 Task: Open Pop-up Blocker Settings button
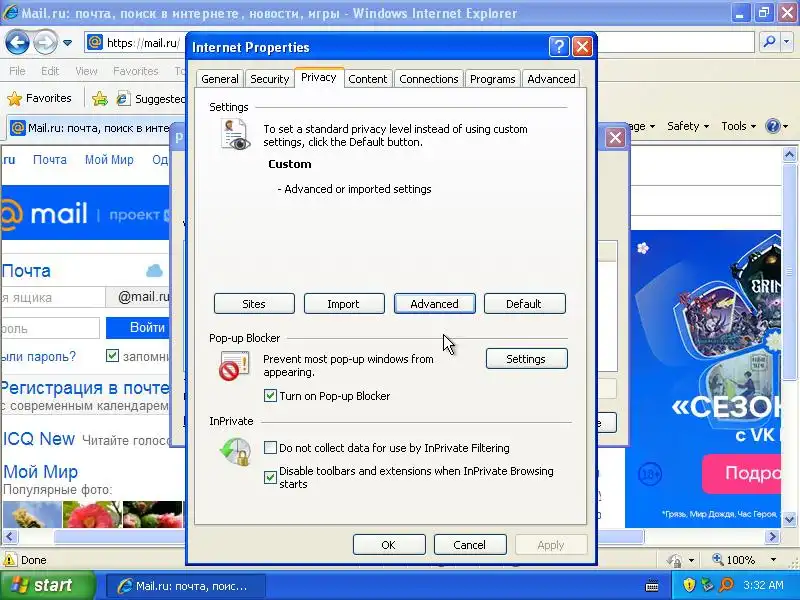tap(526, 359)
